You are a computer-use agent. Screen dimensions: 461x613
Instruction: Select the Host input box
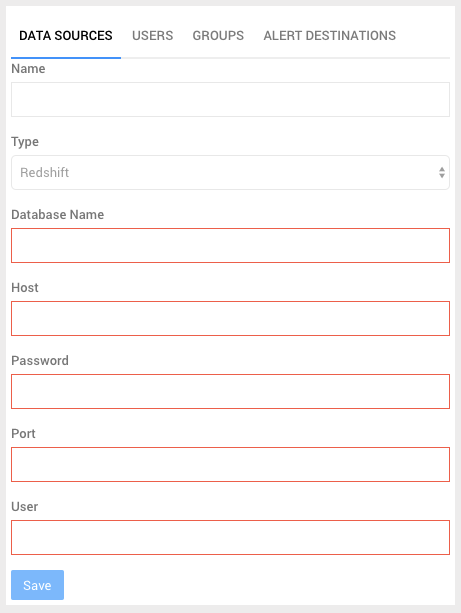pyautogui.click(x=230, y=319)
